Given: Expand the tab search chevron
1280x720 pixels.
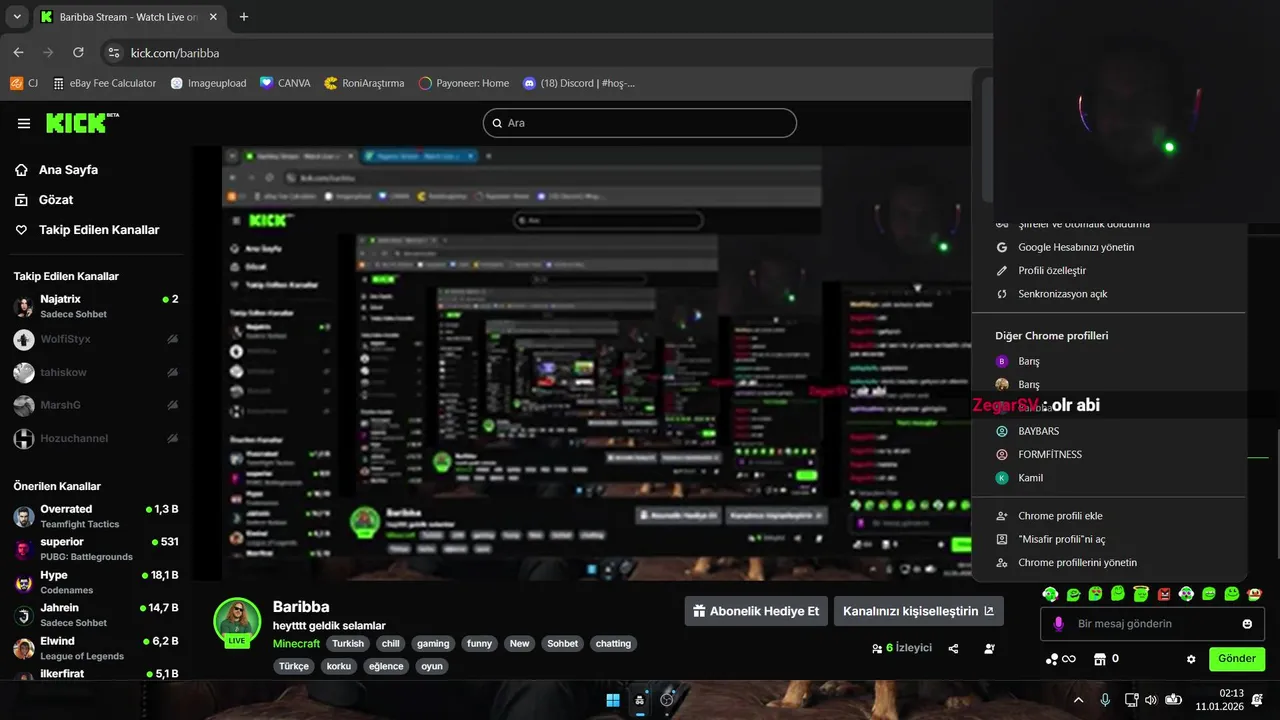Looking at the screenshot, I should (x=16, y=17).
